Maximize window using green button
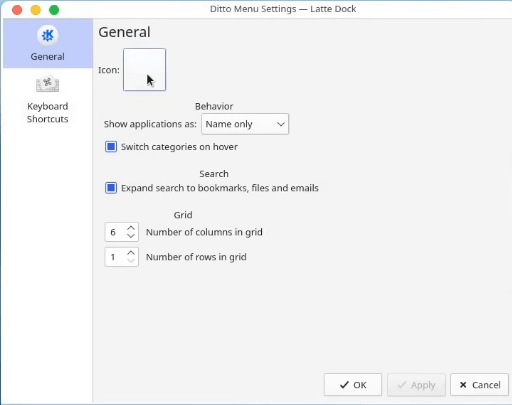 coord(54,10)
